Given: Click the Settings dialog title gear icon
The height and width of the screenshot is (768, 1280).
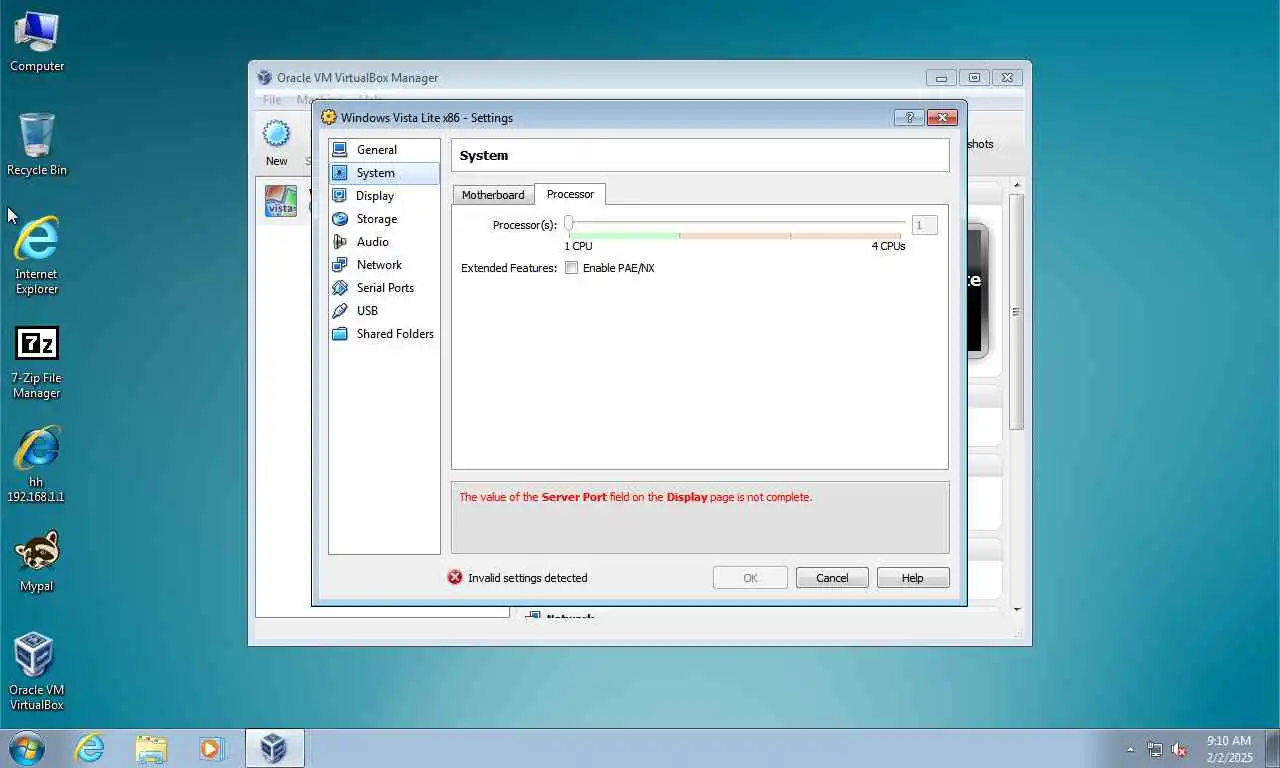Looking at the screenshot, I should coord(329,117).
